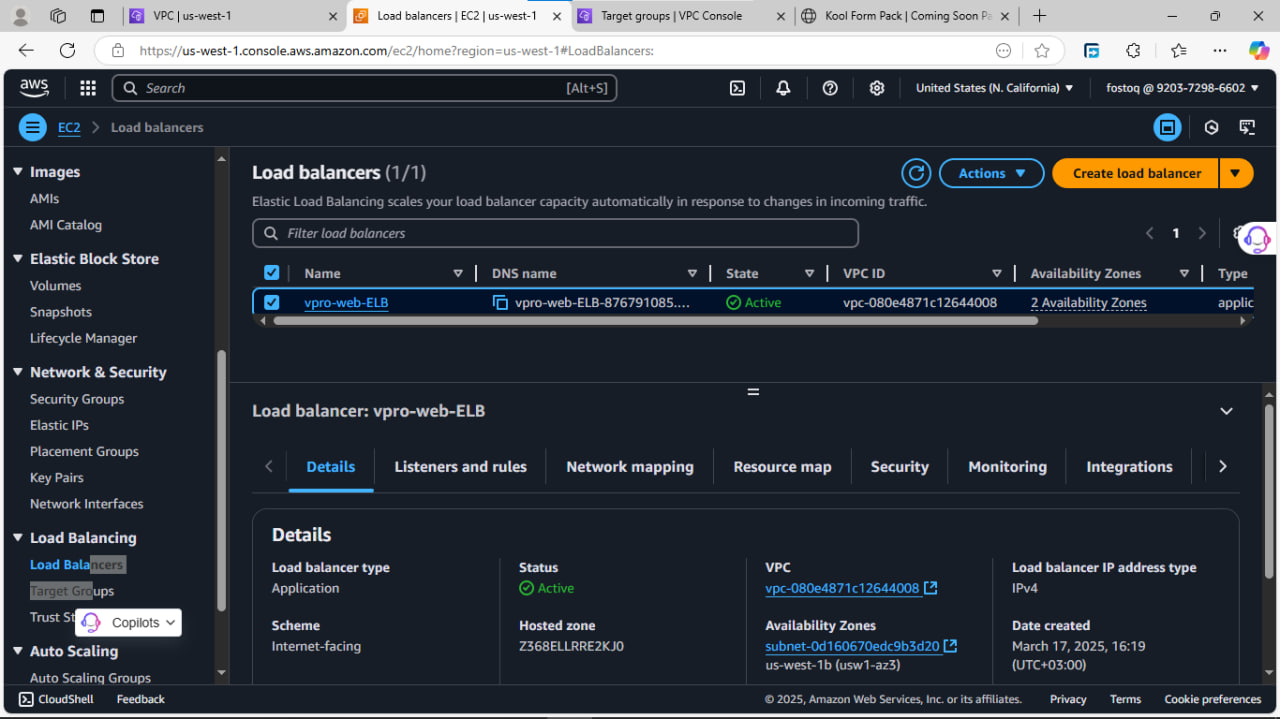Click the tutorial monitor icon in breadcrumb bar
The height and width of the screenshot is (719, 1280).
tap(1247, 127)
